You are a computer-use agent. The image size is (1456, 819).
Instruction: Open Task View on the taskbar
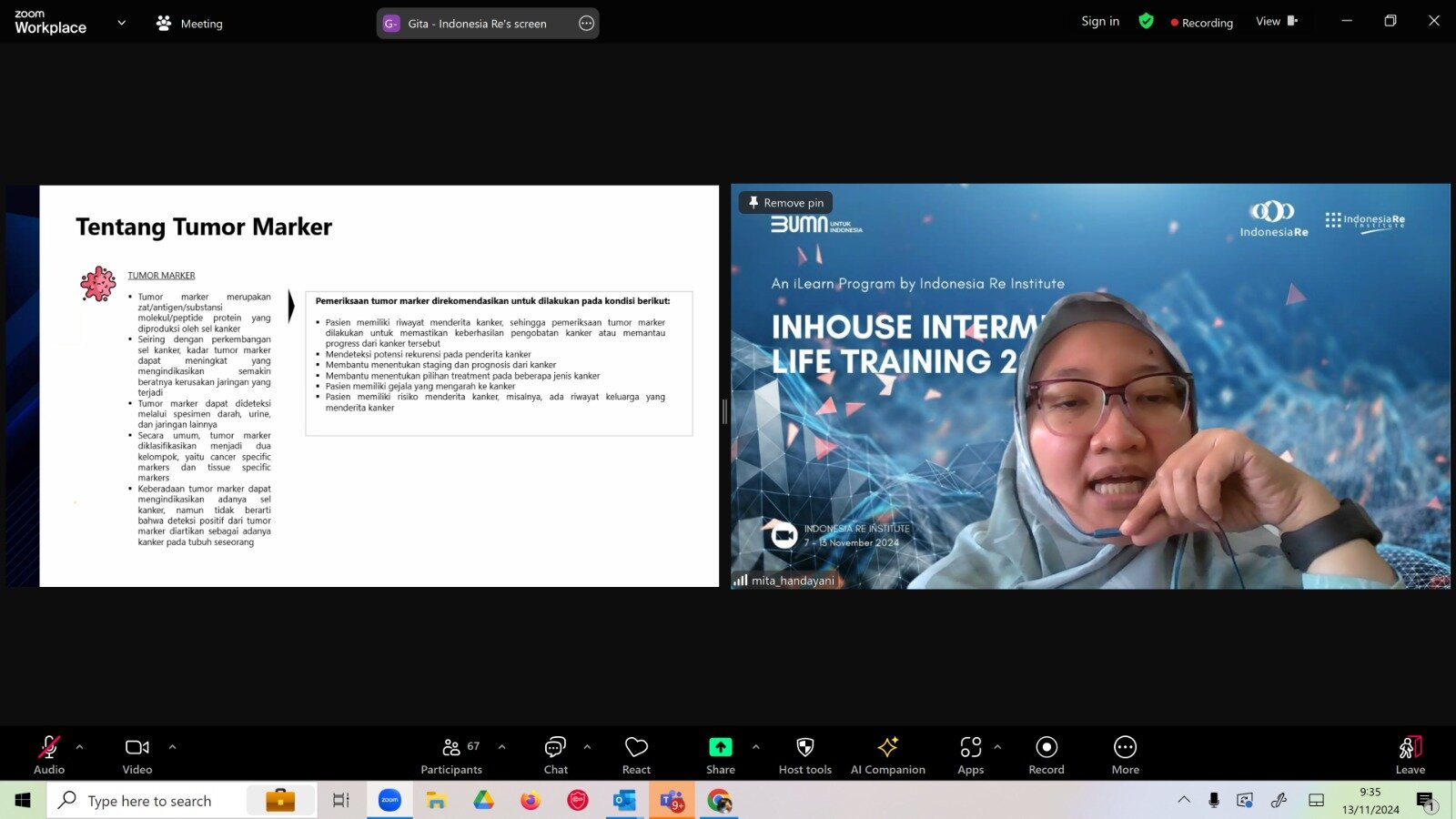pos(341,801)
